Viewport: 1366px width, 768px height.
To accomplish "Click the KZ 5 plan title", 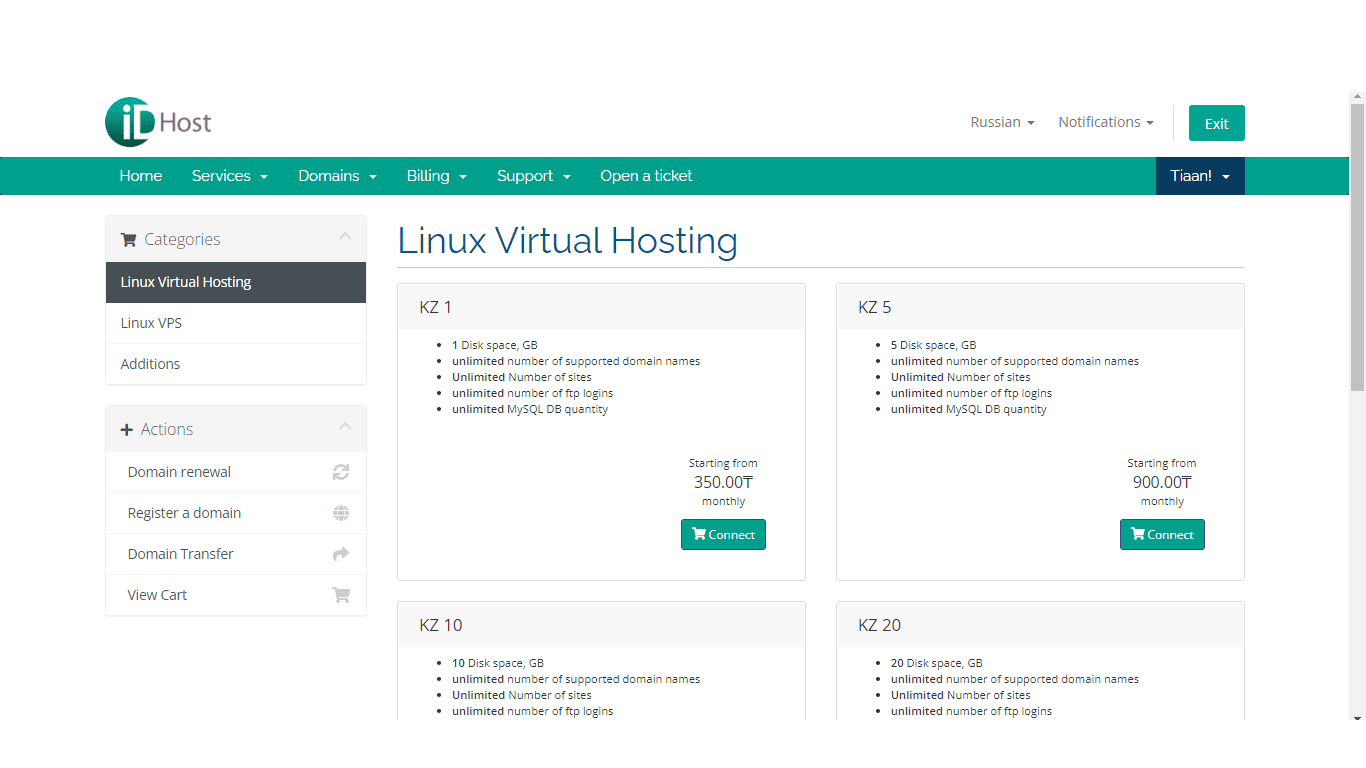I will pyautogui.click(x=875, y=307).
